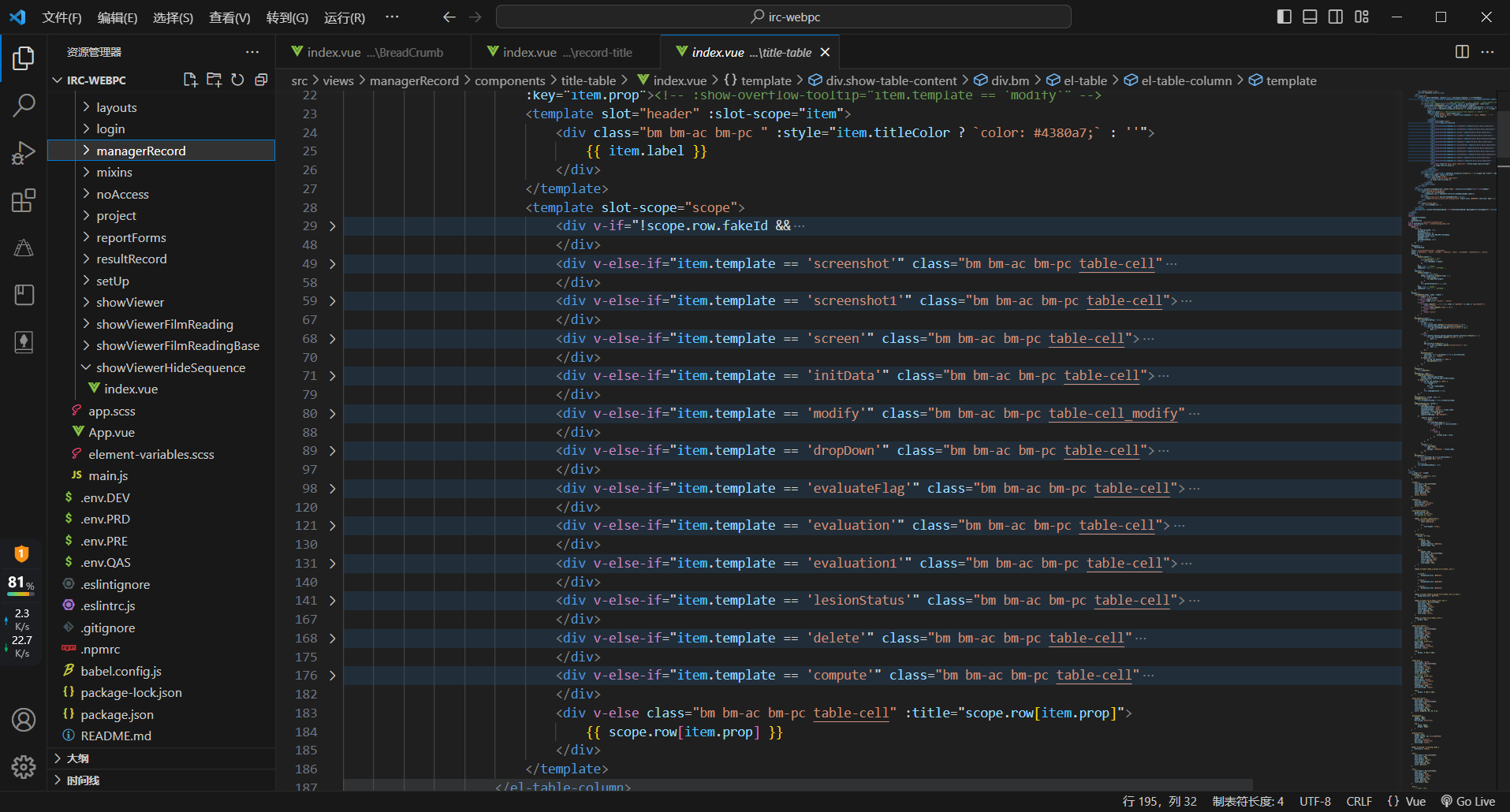1510x812 pixels.
Task: Toggle bottom panel layout
Action: click(1310, 17)
